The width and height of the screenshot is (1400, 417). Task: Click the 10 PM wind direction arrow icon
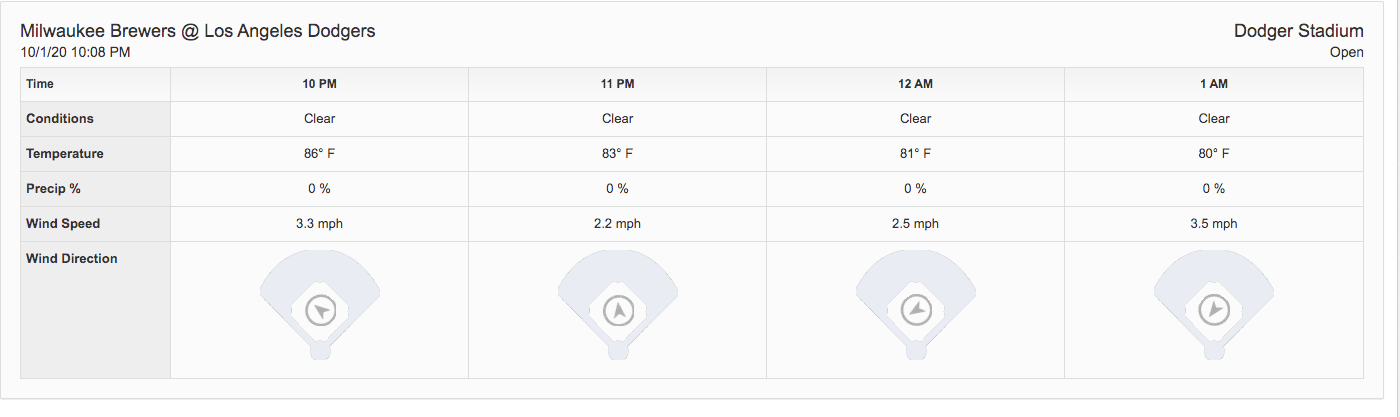pyautogui.click(x=320, y=310)
